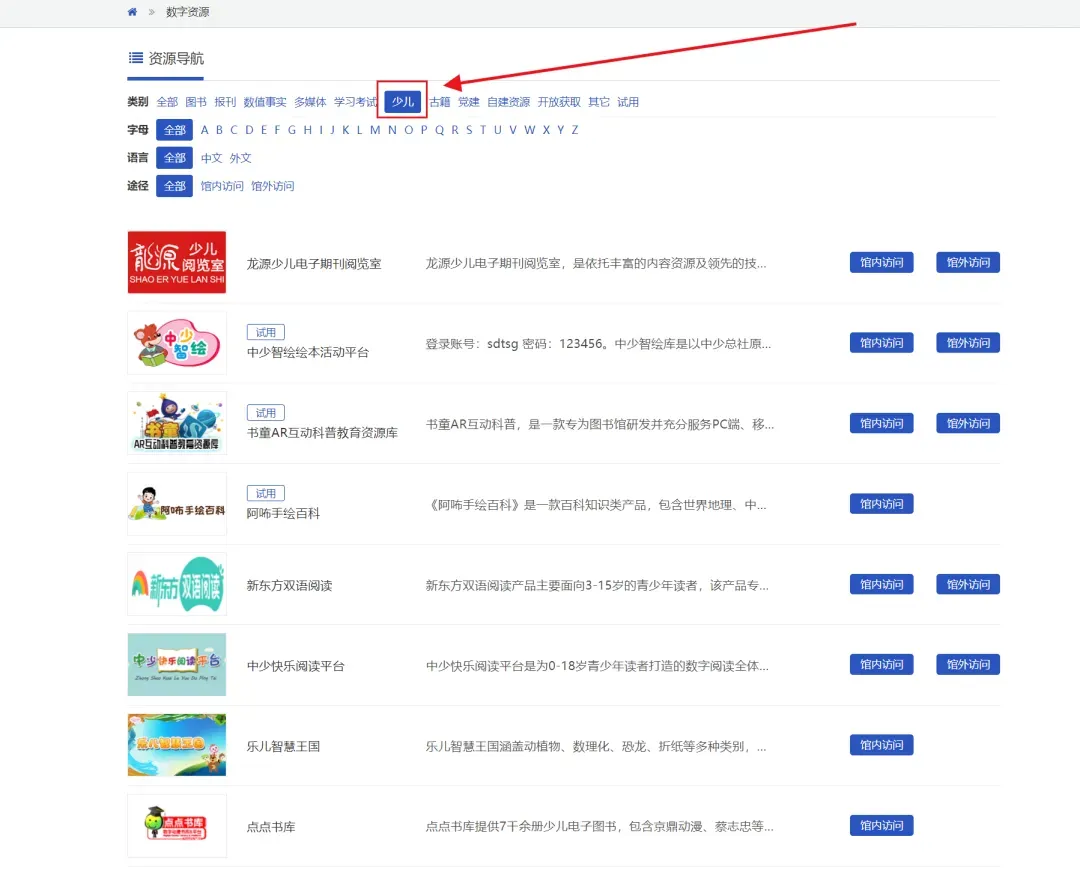The width and height of the screenshot is (1080, 875).
Task: Filter language by 中文
Action: click(211, 158)
